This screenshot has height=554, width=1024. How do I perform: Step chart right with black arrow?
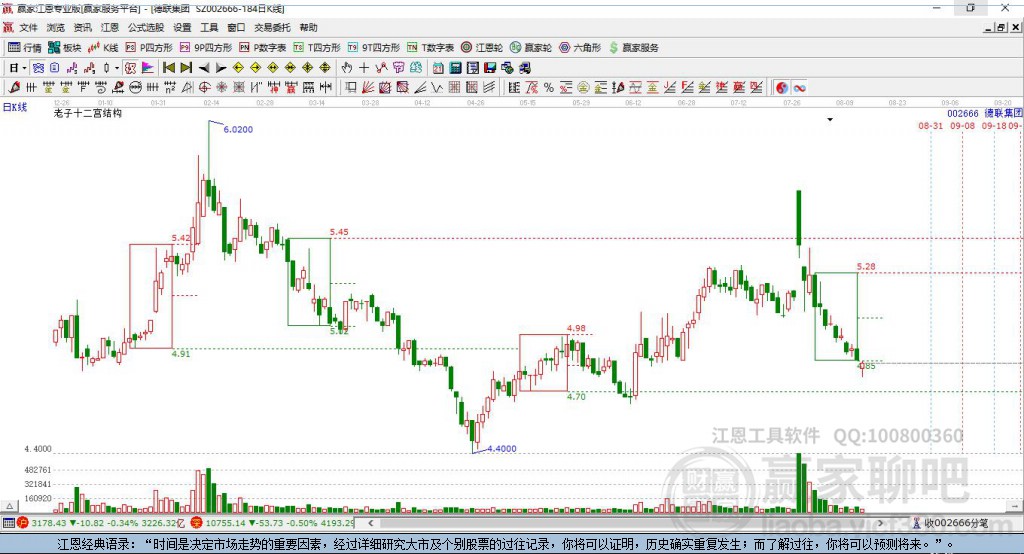[221, 68]
